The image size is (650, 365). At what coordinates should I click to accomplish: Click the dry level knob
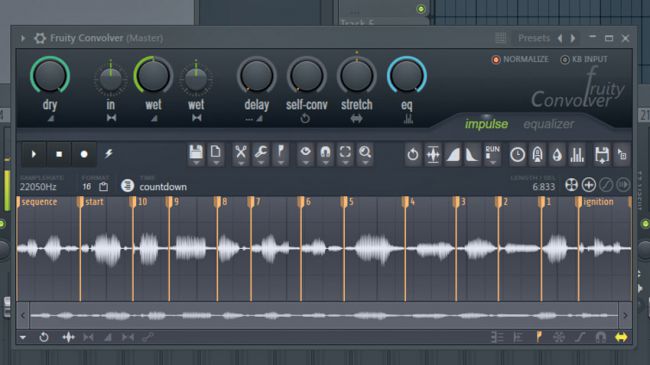pos(50,76)
